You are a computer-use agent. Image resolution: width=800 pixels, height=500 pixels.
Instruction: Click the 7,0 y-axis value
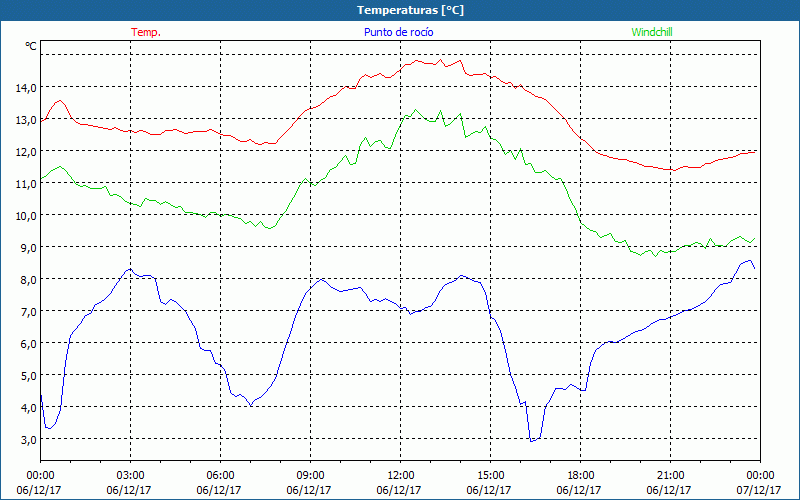(x=29, y=312)
